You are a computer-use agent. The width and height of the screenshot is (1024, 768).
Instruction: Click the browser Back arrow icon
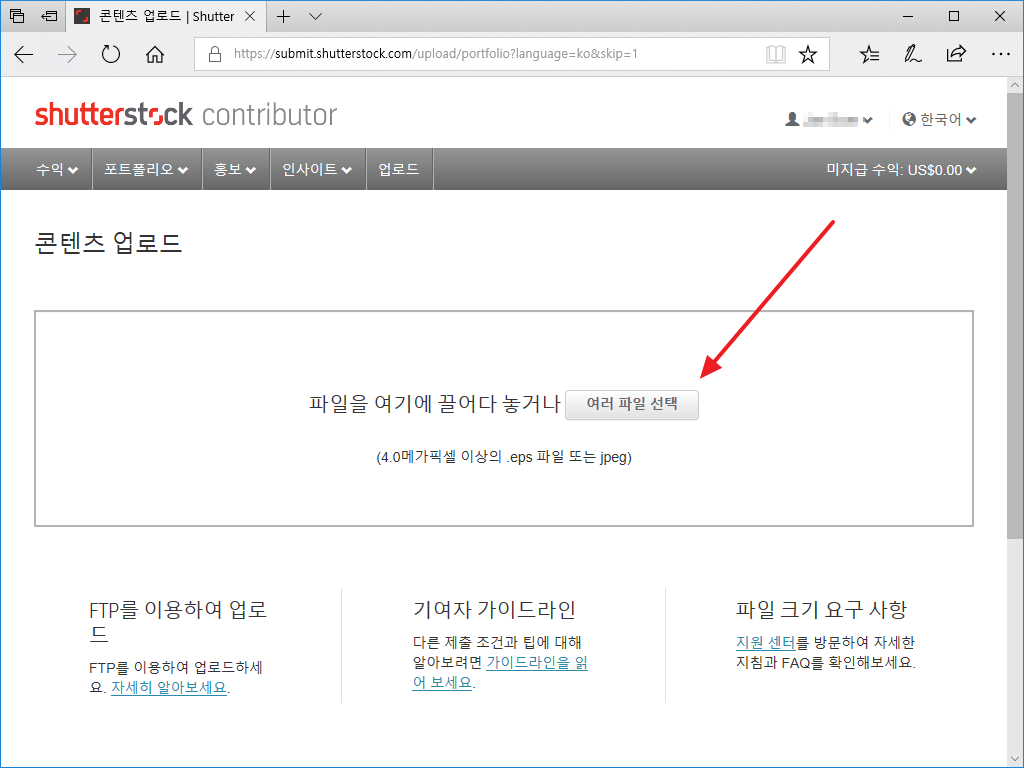[24, 54]
